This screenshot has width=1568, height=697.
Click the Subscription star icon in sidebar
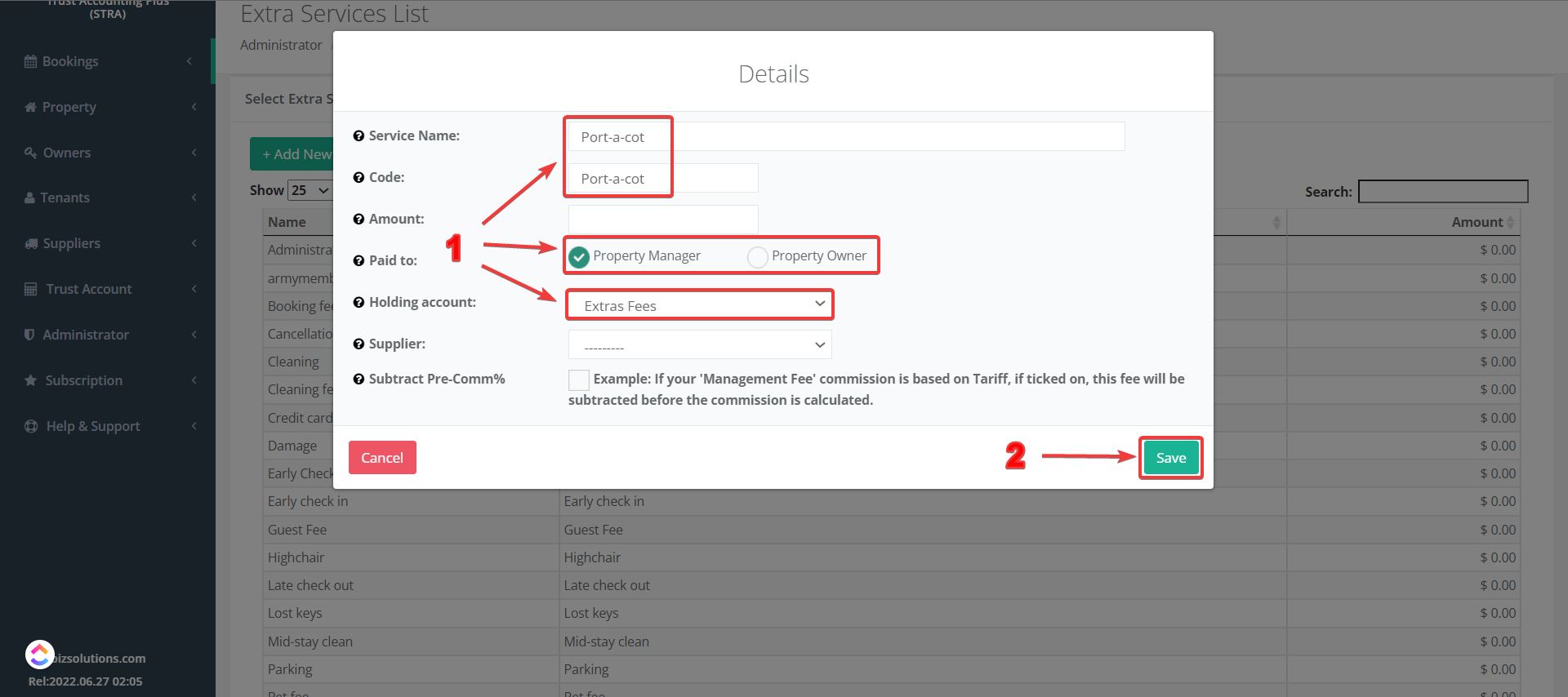pyautogui.click(x=31, y=380)
